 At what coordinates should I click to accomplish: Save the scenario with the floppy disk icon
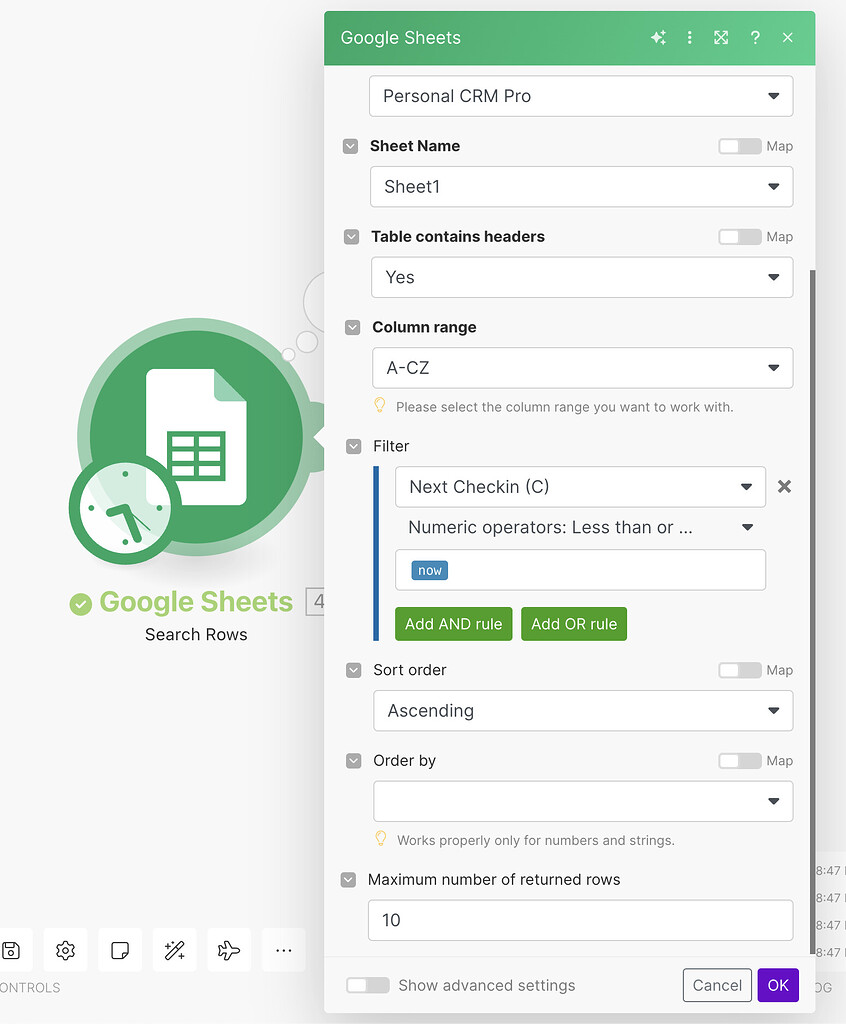point(13,950)
